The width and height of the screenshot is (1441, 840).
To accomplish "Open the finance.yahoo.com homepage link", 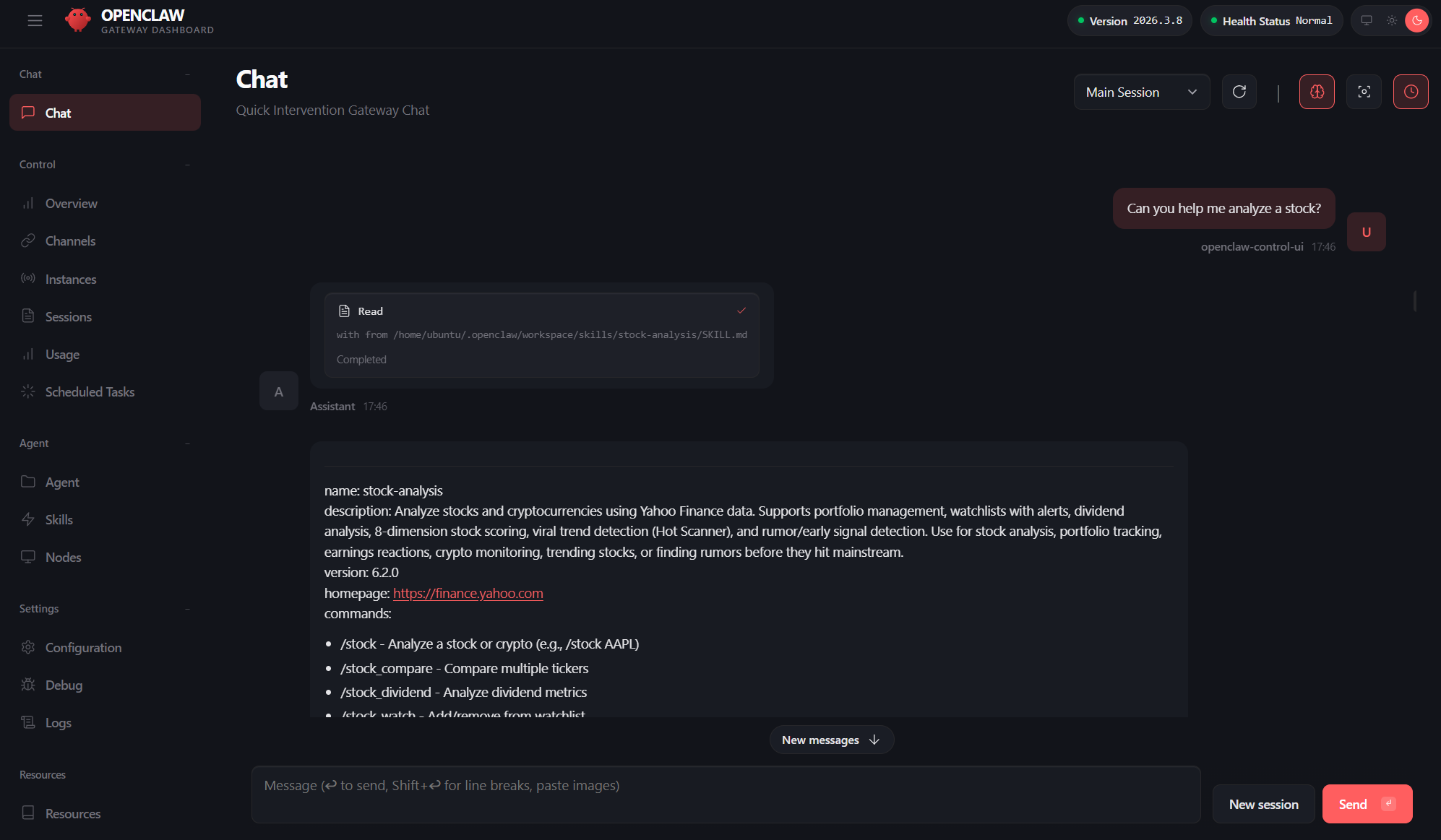I will [468, 593].
